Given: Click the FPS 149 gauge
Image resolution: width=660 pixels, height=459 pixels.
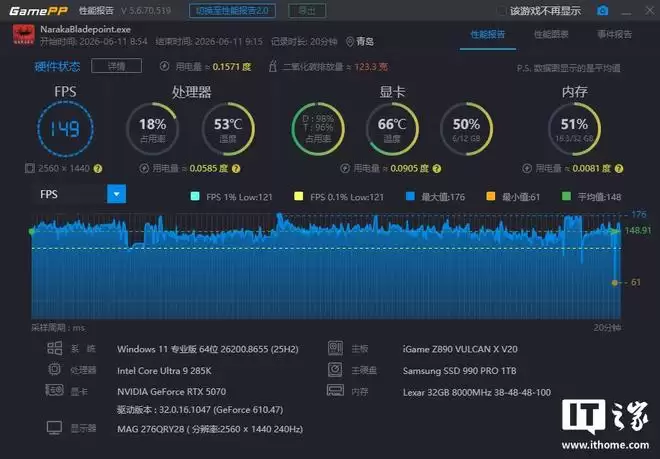Looking at the screenshot, I should 65,128.
